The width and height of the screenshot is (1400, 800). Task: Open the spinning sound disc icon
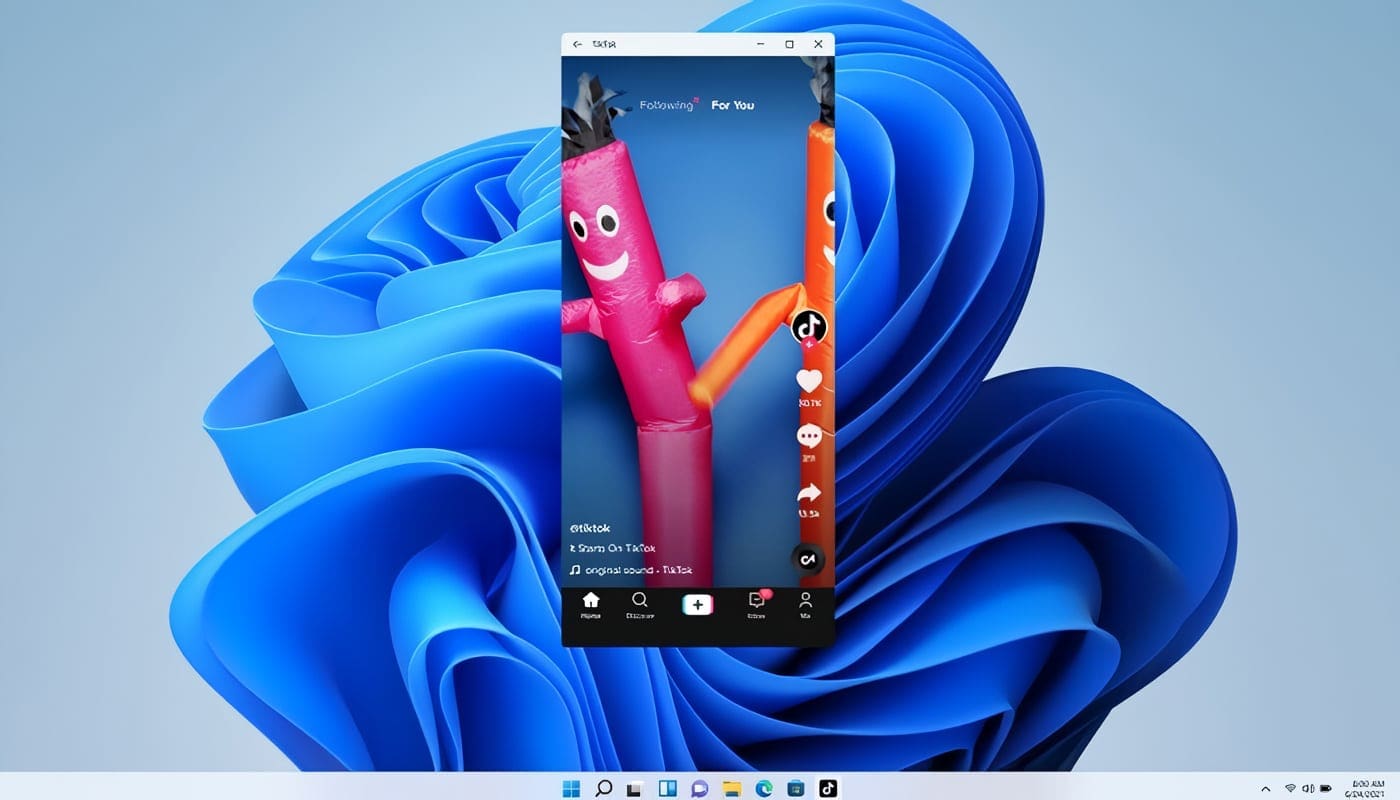click(808, 559)
